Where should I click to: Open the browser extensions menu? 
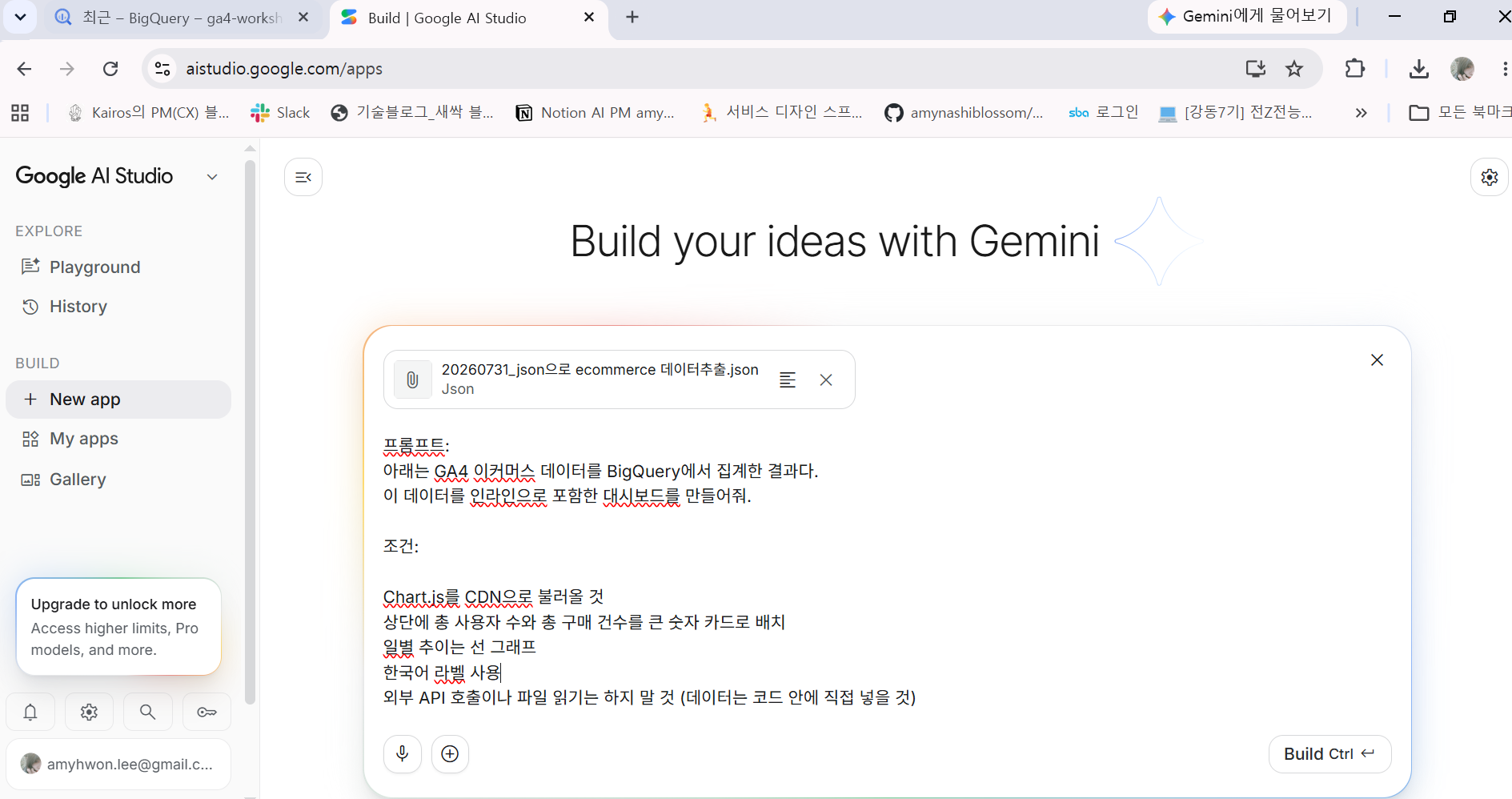1354,69
